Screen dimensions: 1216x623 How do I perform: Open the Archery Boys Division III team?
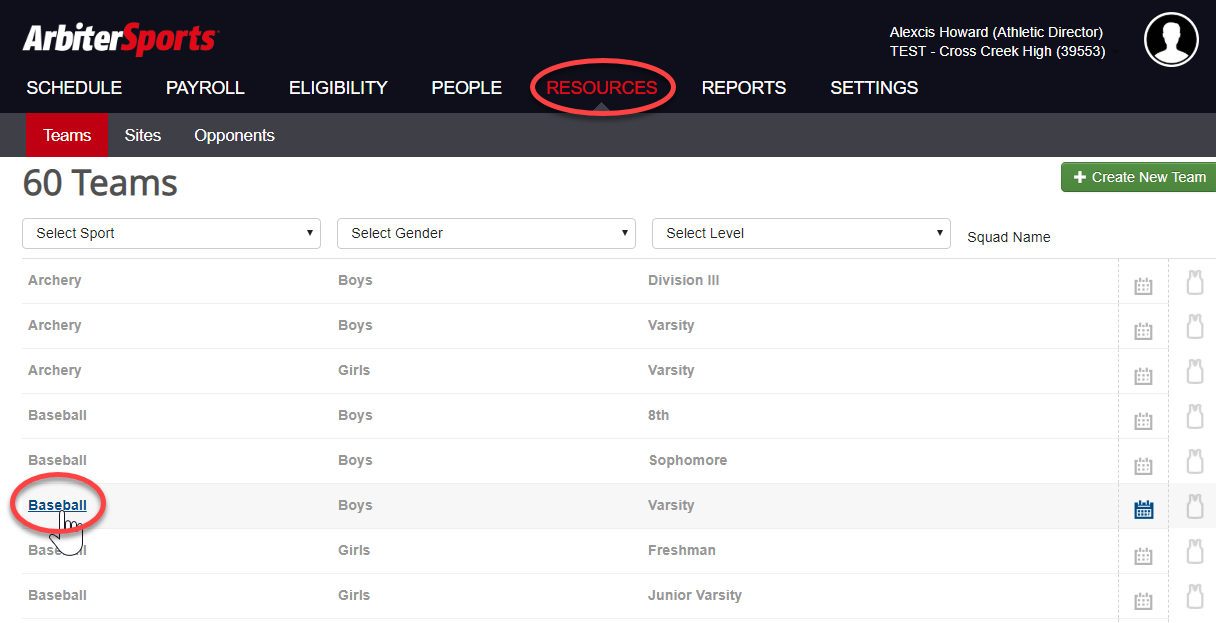pos(54,280)
